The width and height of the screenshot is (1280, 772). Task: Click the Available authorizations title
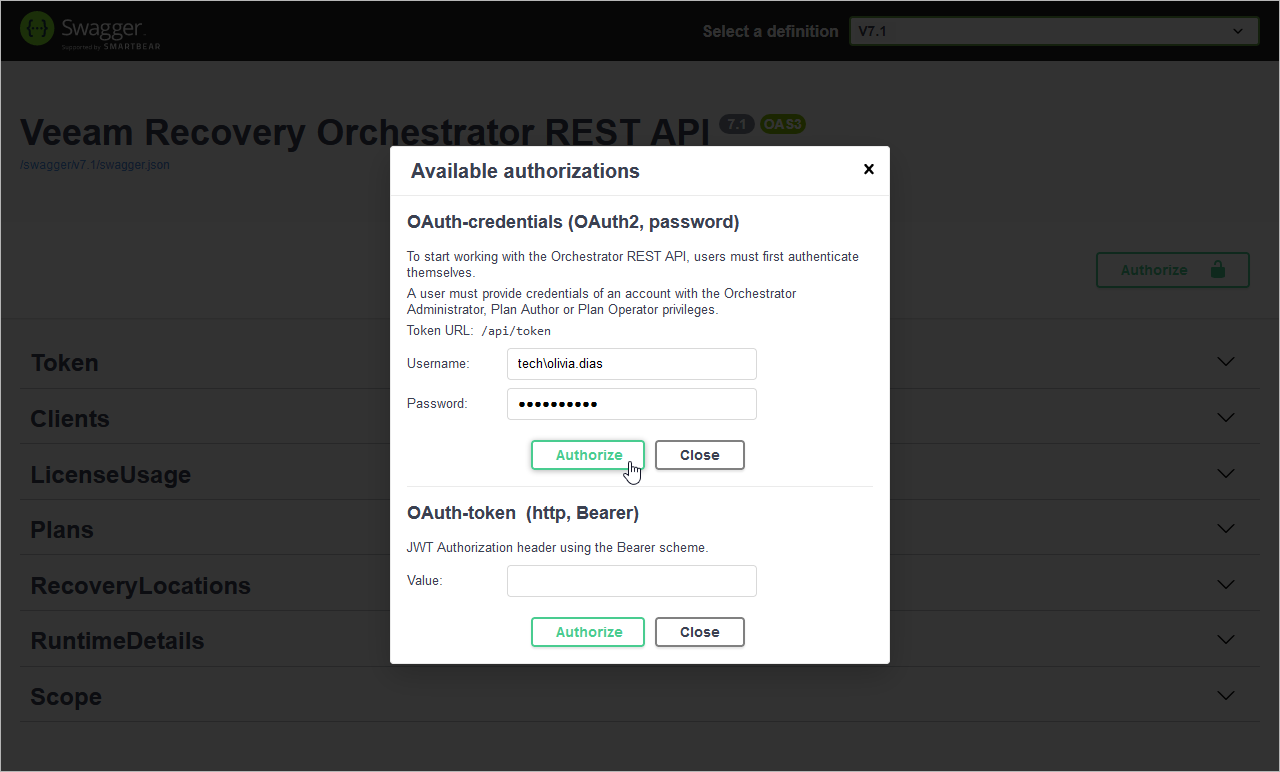(525, 171)
